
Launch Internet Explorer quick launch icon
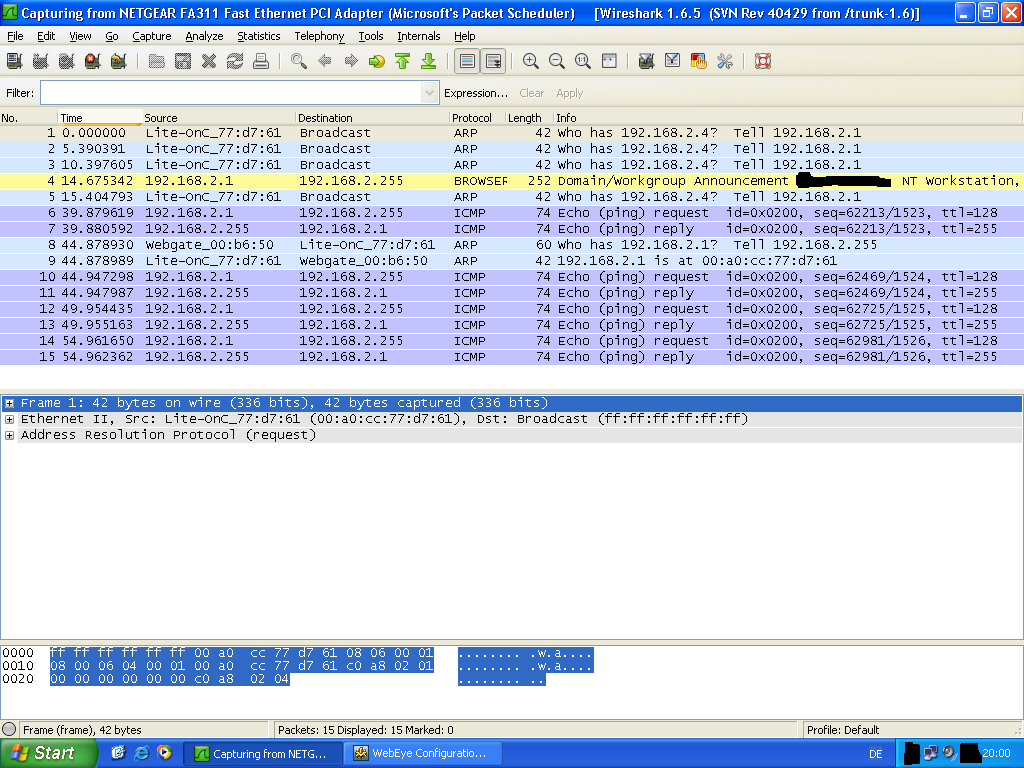coord(141,753)
